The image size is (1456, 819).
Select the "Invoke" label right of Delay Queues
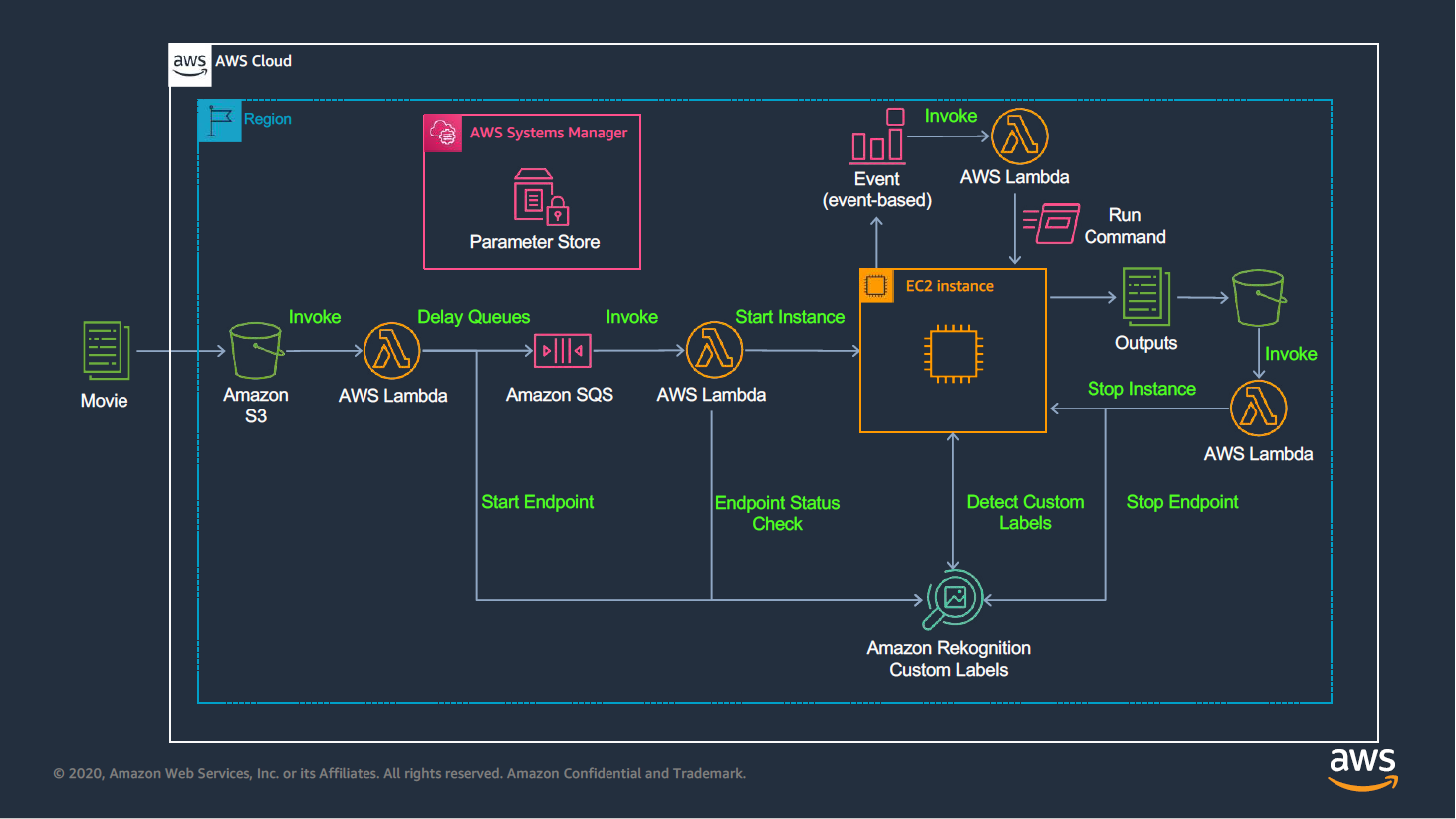pyautogui.click(x=632, y=317)
